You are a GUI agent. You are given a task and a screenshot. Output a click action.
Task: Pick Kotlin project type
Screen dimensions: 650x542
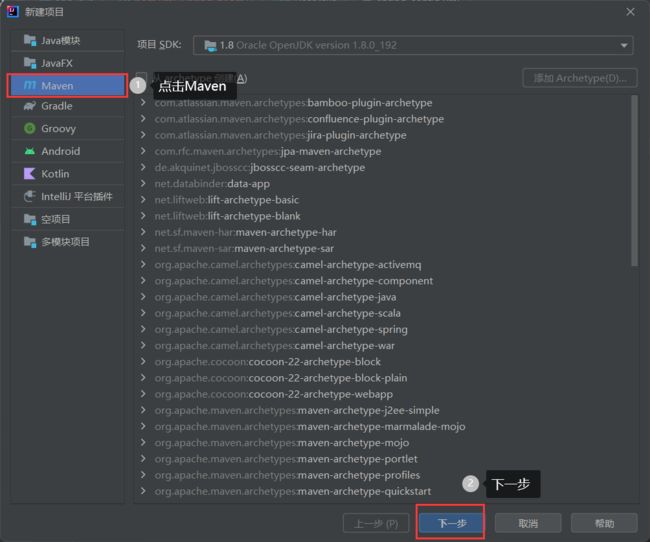[x=67, y=174]
